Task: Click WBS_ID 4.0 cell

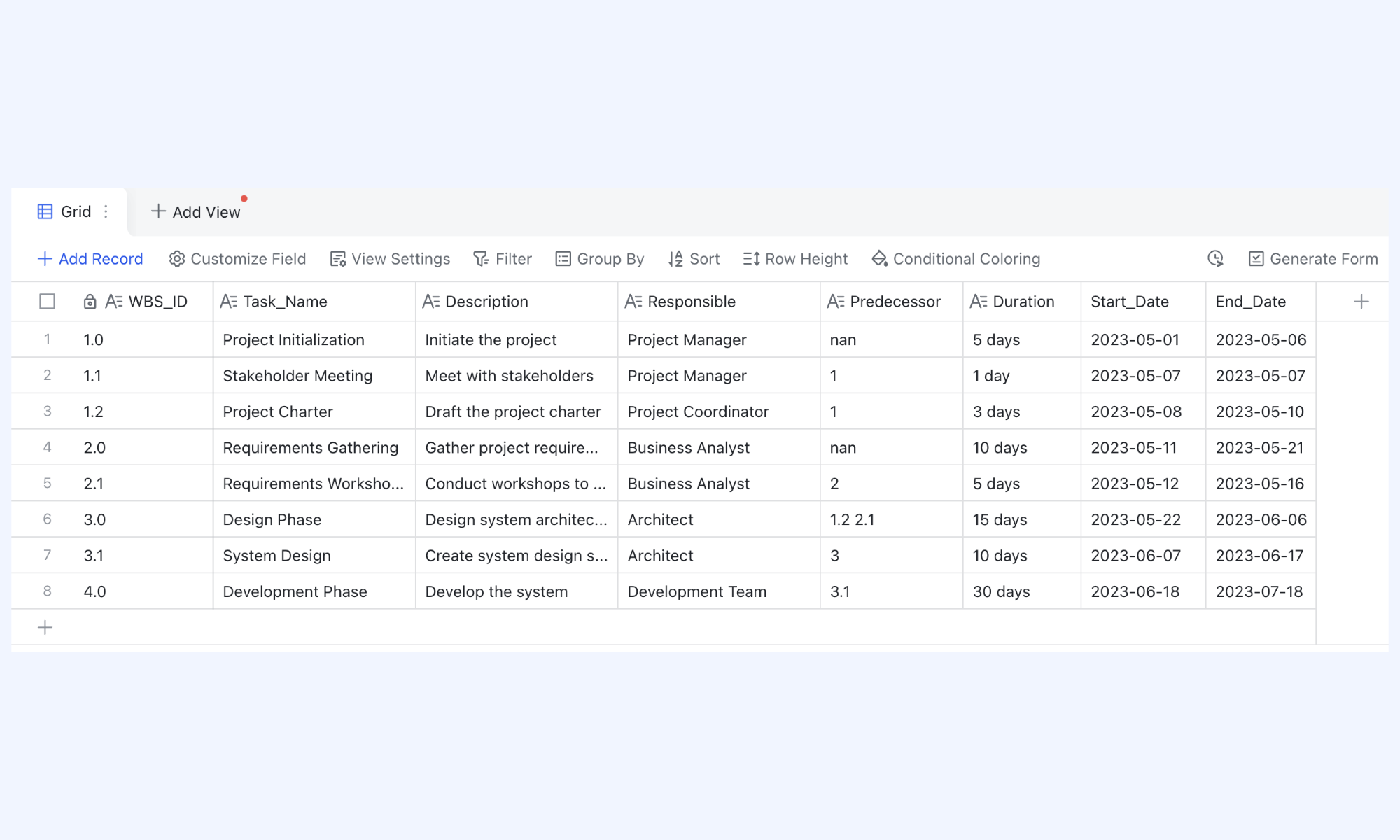Action: 143,591
